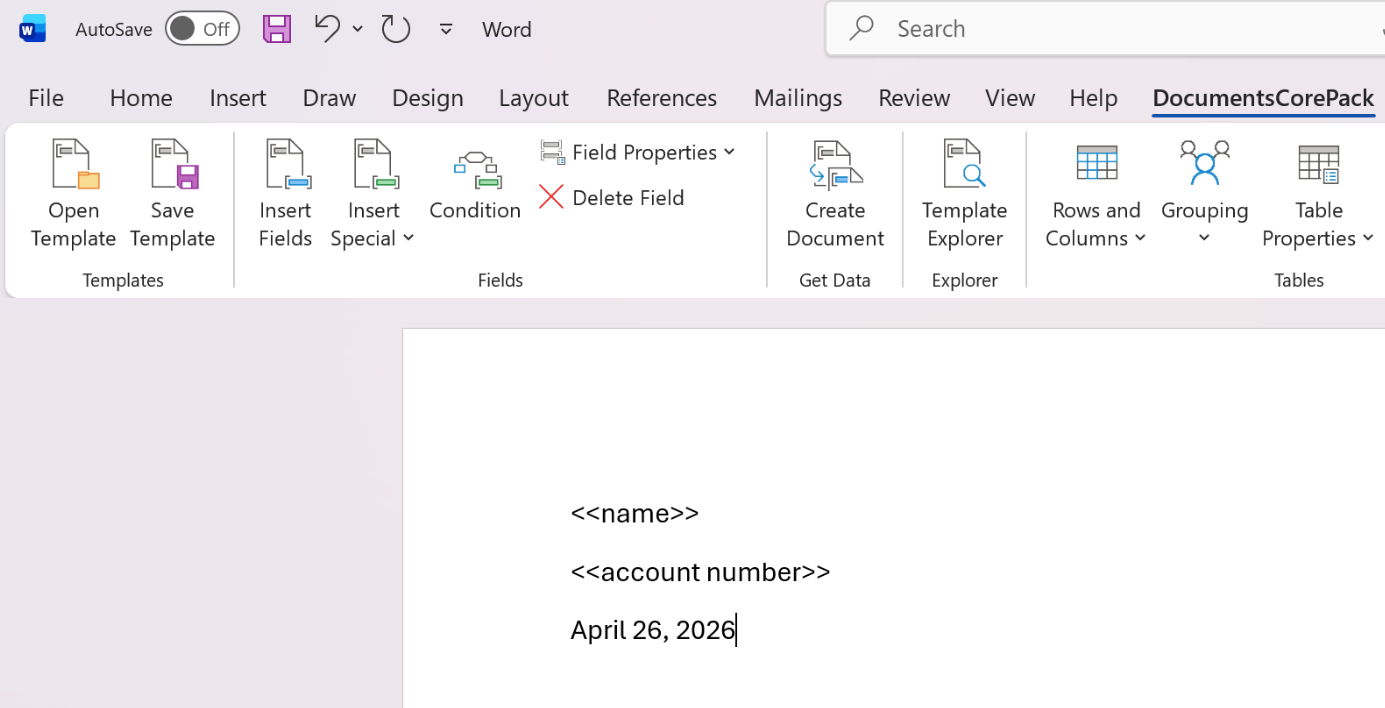Open the References ribbon tab
This screenshot has width=1385, height=708.
pos(661,97)
